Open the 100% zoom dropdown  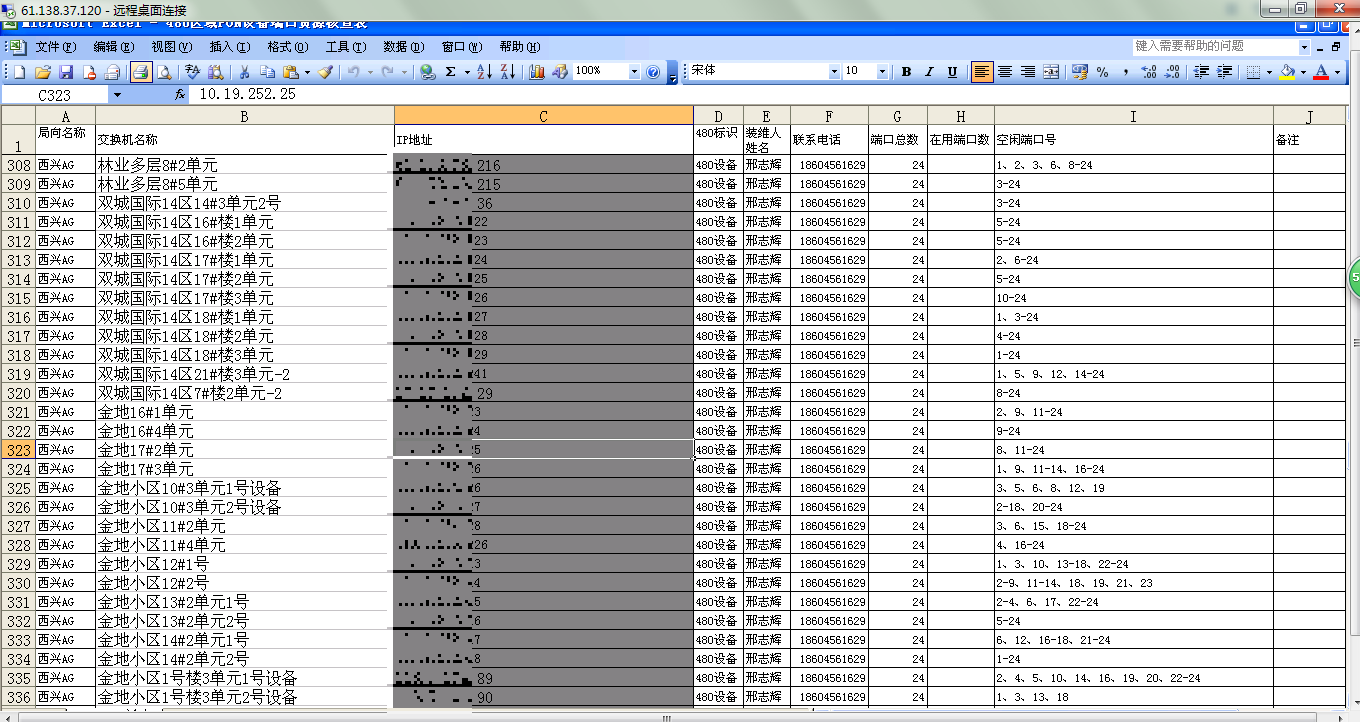click(x=633, y=72)
